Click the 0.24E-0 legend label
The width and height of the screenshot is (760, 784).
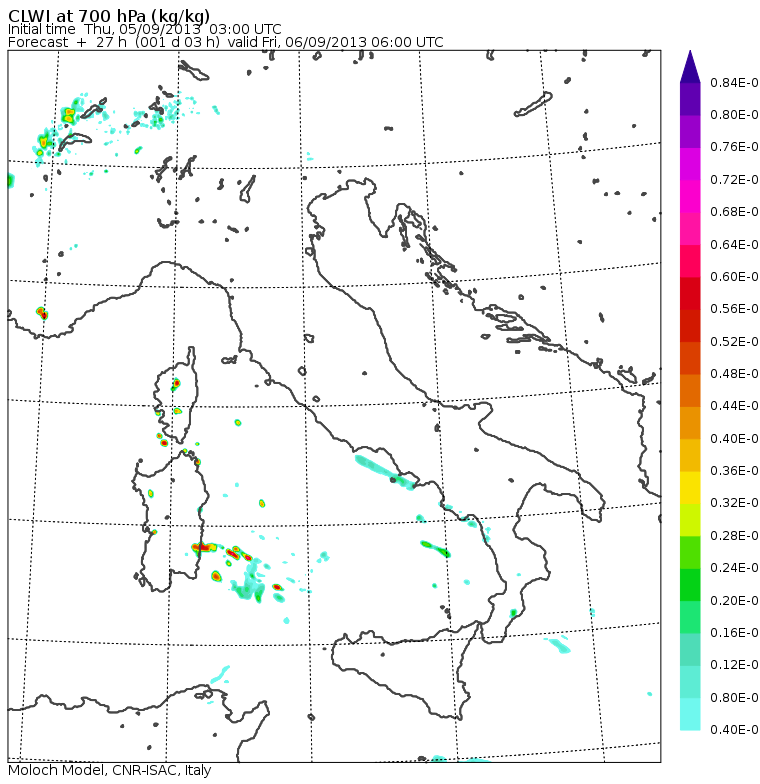(x=734, y=568)
